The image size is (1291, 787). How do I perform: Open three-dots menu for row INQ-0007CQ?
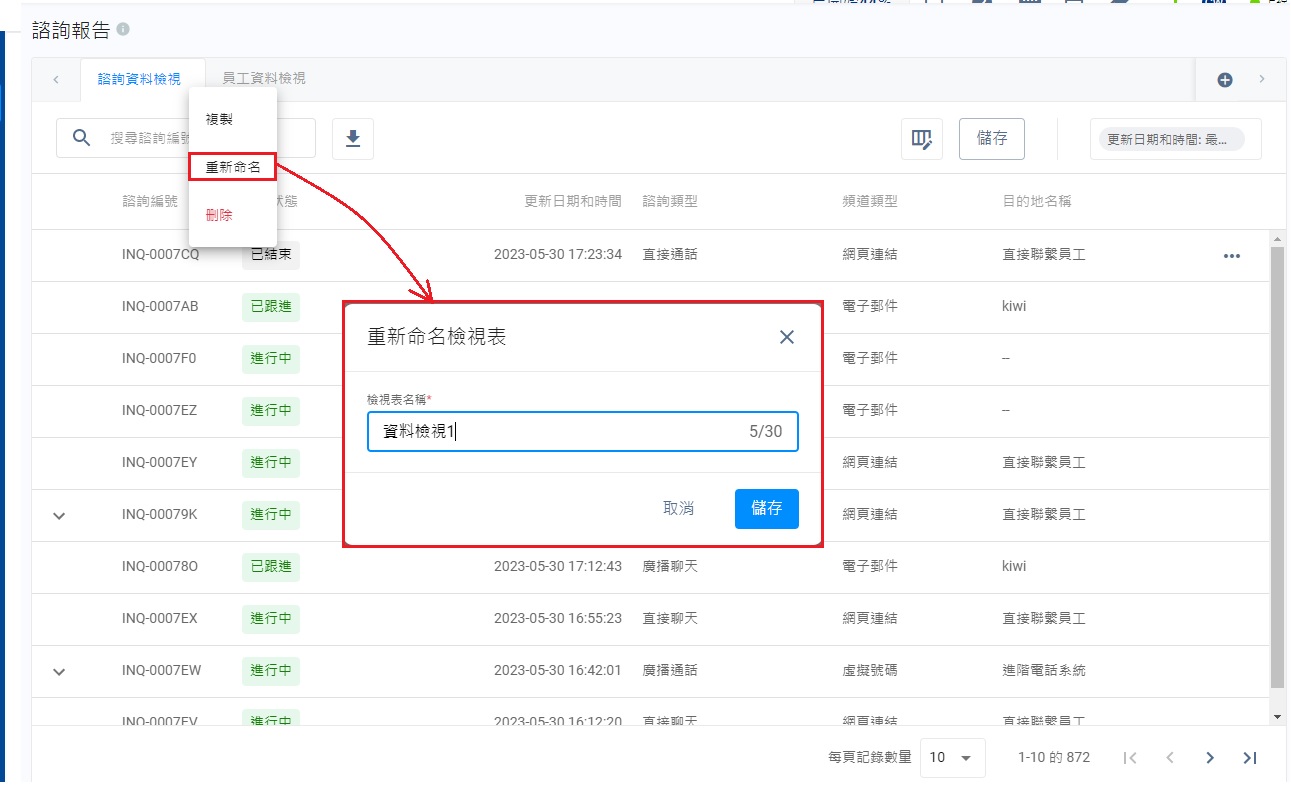(x=1231, y=256)
